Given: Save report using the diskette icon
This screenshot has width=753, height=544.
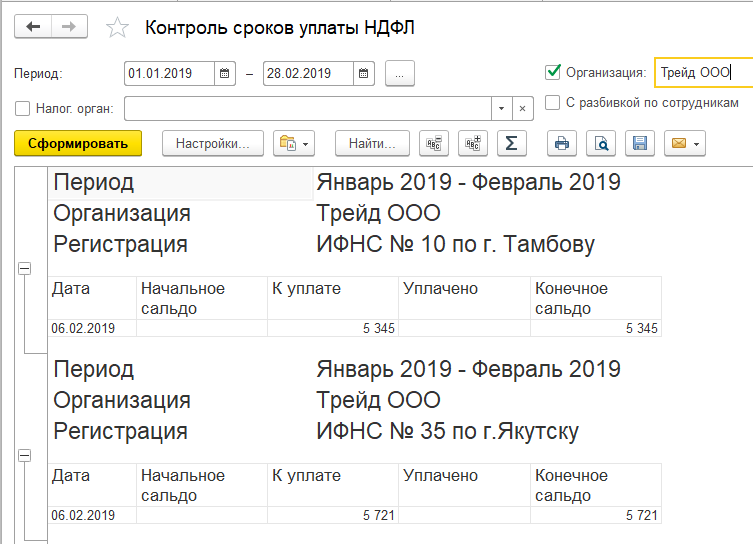Looking at the screenshot, I should tap(640, 144).
